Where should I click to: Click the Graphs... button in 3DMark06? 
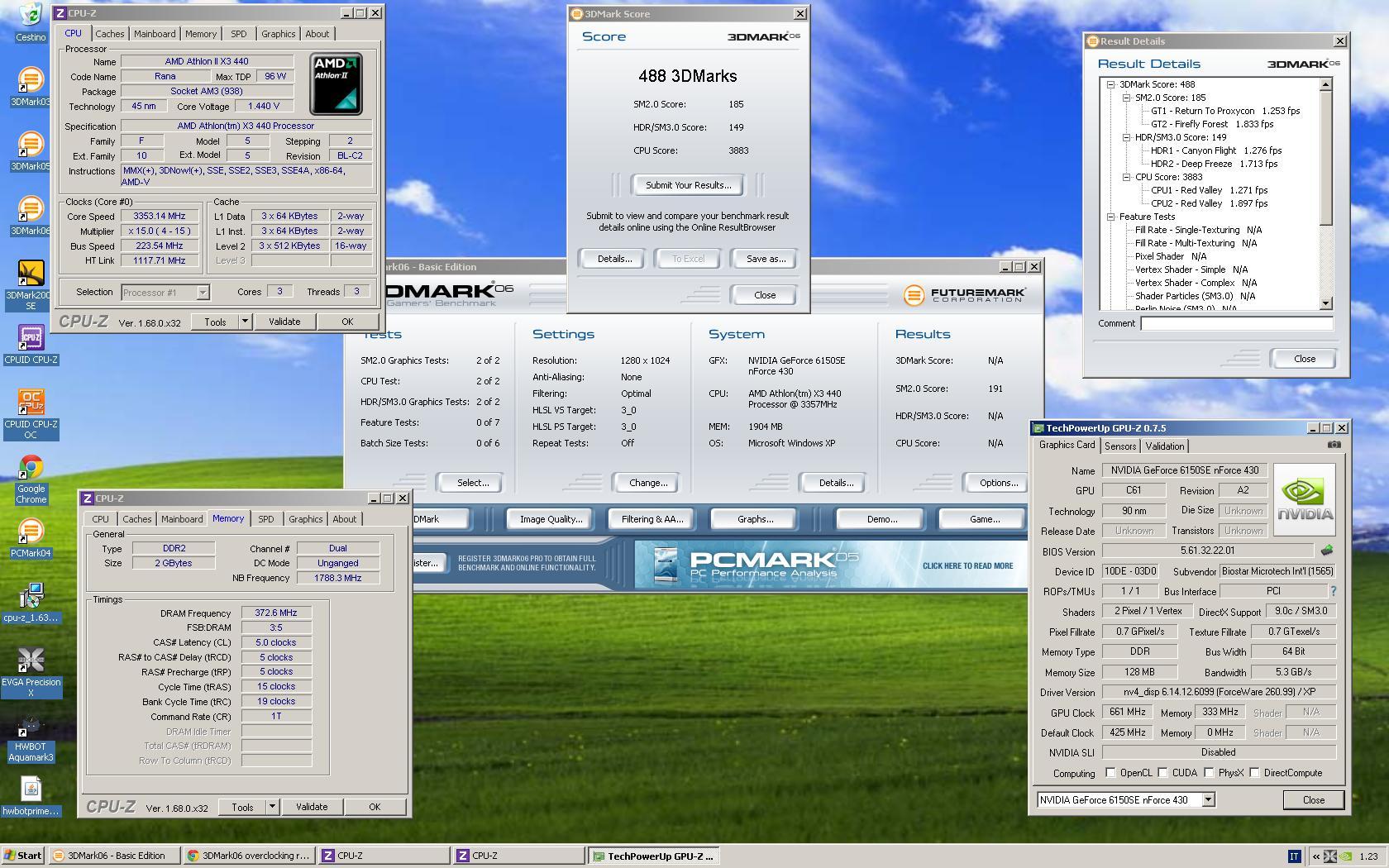(x=755, y=519)
